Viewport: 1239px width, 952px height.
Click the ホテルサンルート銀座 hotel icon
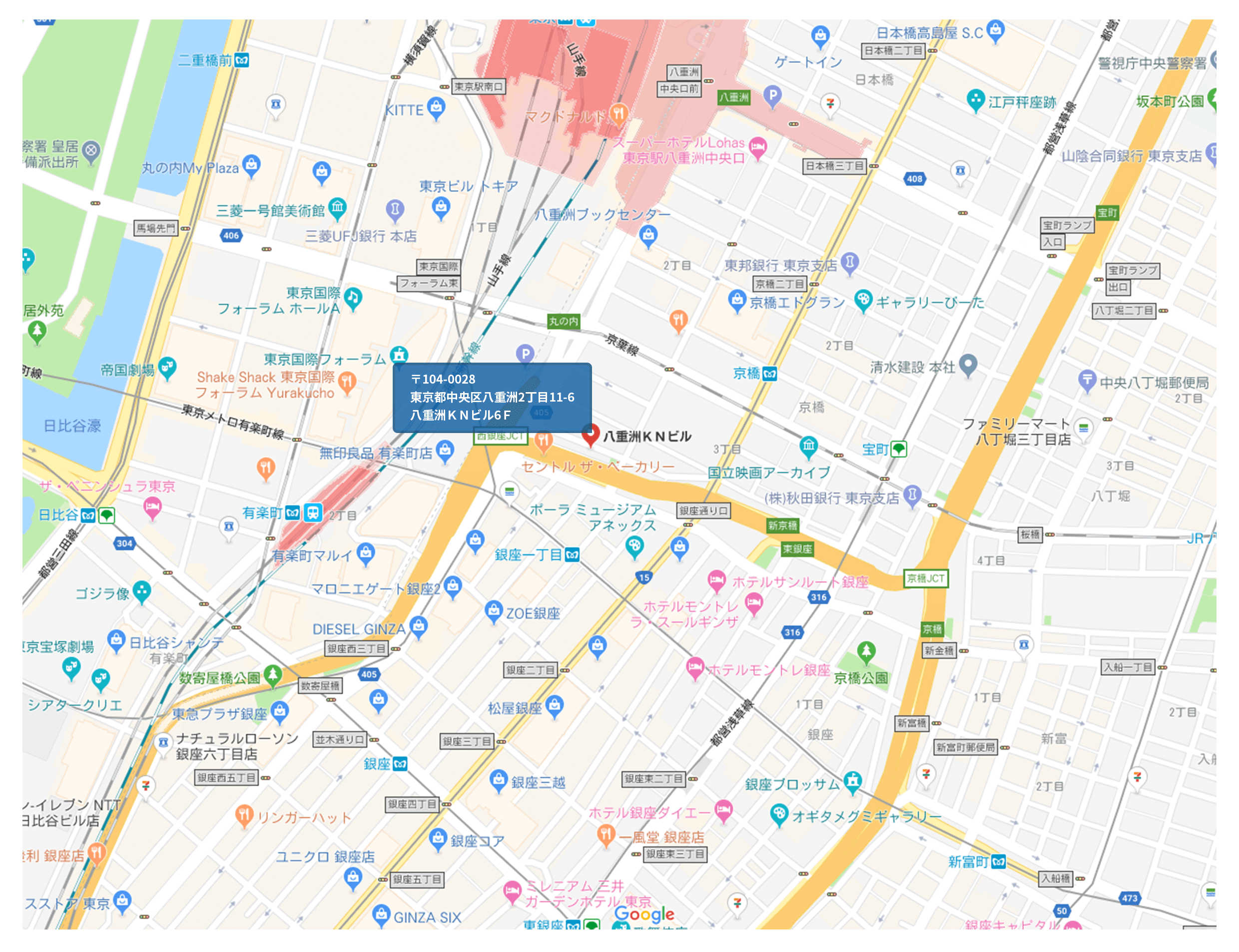(x=716, y=581)
